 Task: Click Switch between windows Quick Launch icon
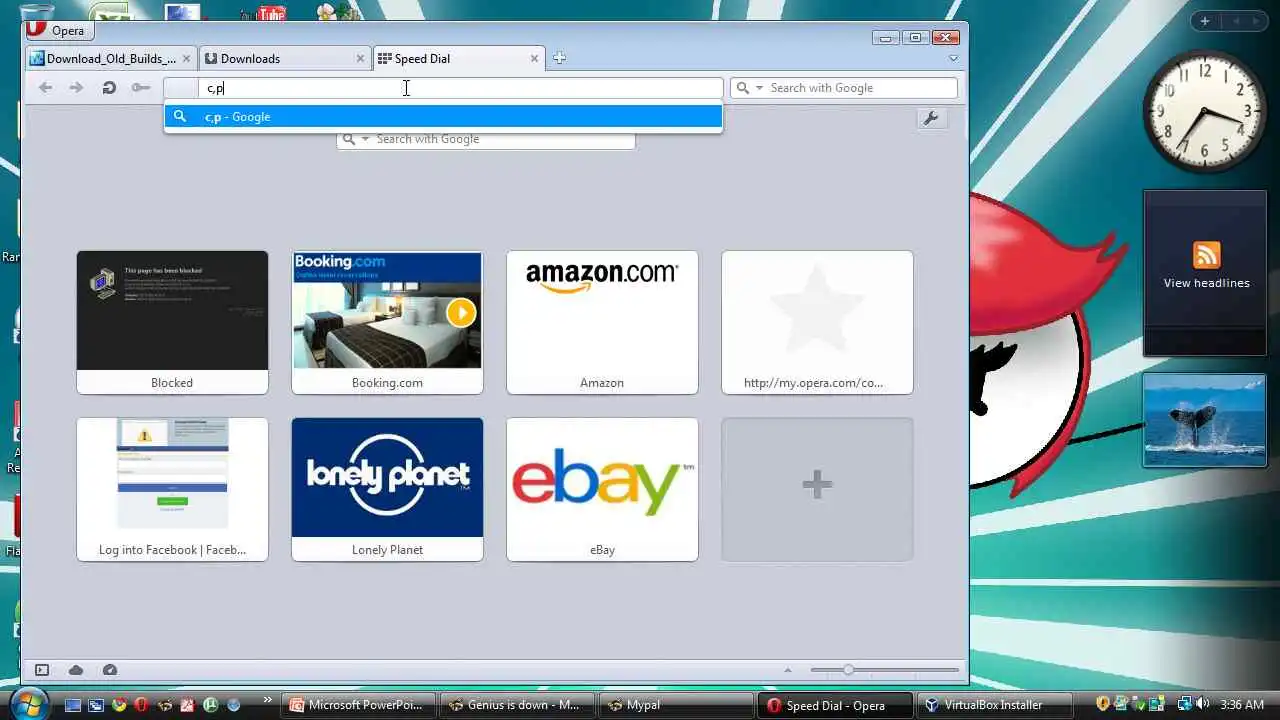(x=96, y=705)
